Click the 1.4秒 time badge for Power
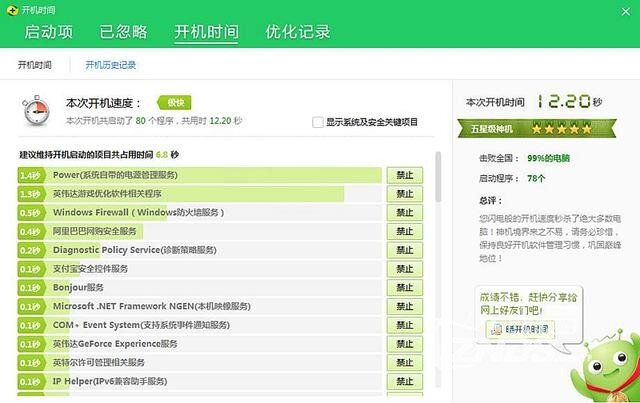Screen dimensions: 640x403 [x=31, y=175]
